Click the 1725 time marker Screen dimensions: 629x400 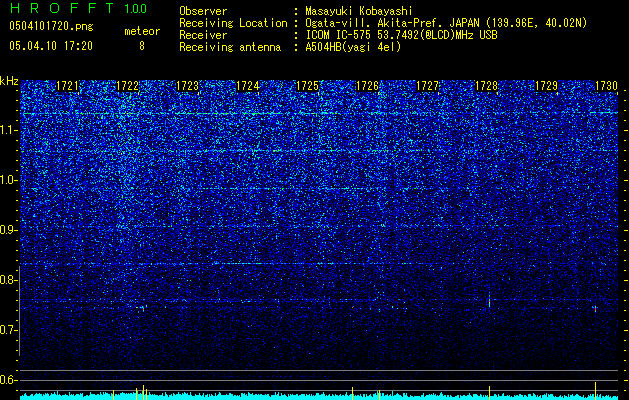click(x=307, y=86)
